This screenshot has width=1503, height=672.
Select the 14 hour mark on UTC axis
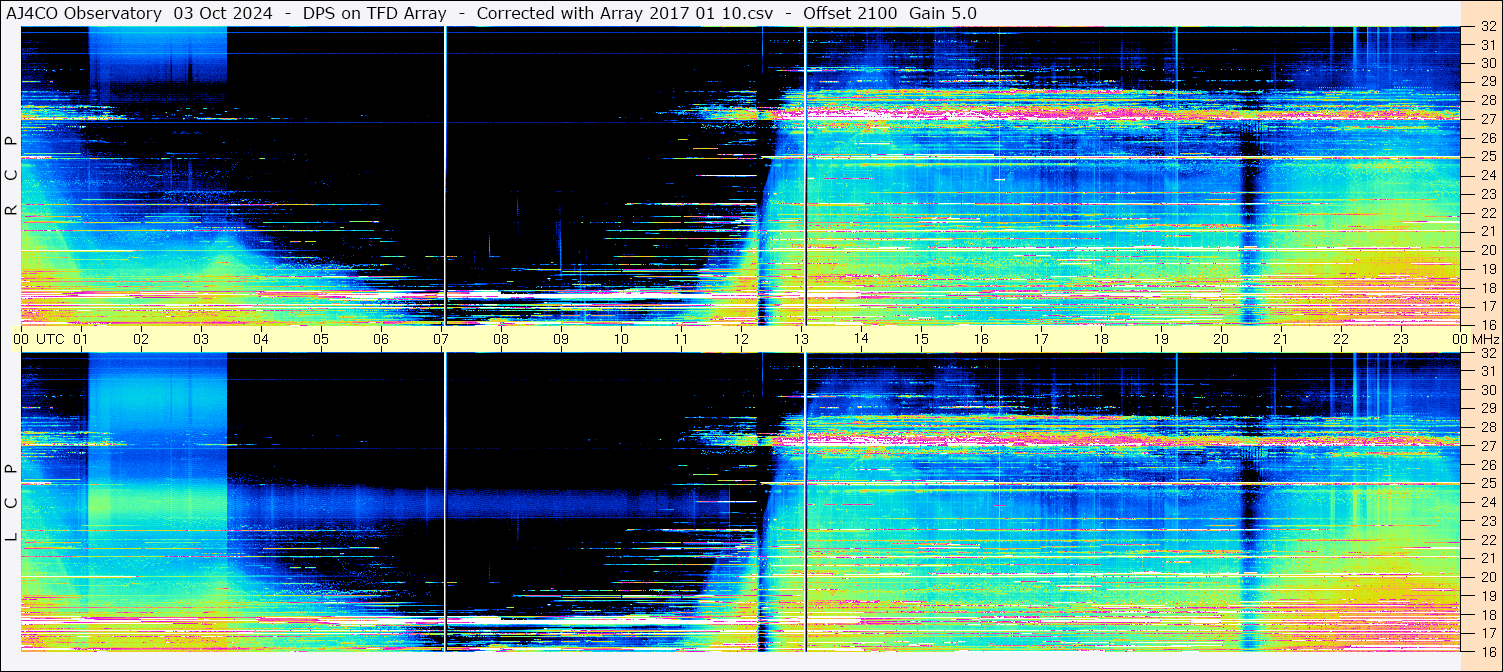click(x=861, y=339)
